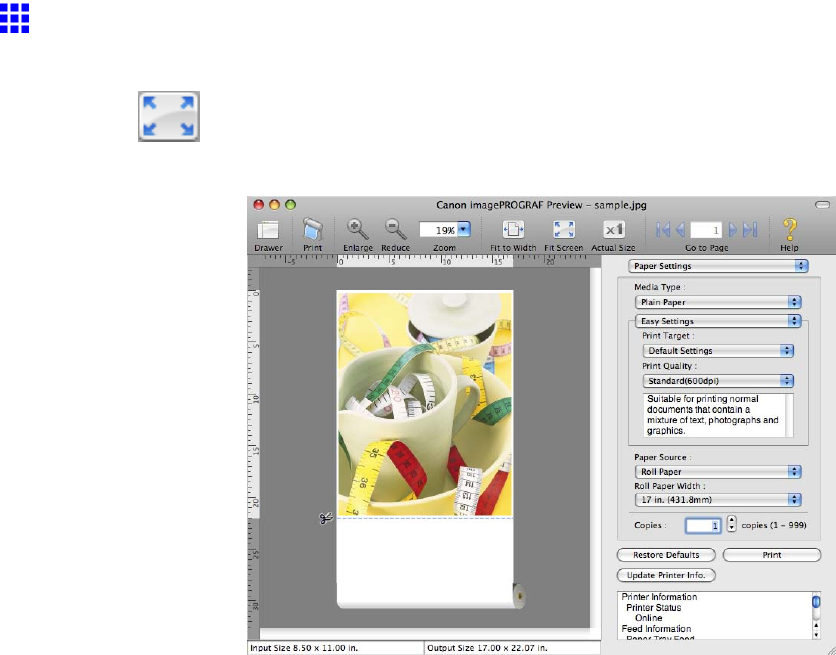Go to previous page arrow

(x=680, y=230)
